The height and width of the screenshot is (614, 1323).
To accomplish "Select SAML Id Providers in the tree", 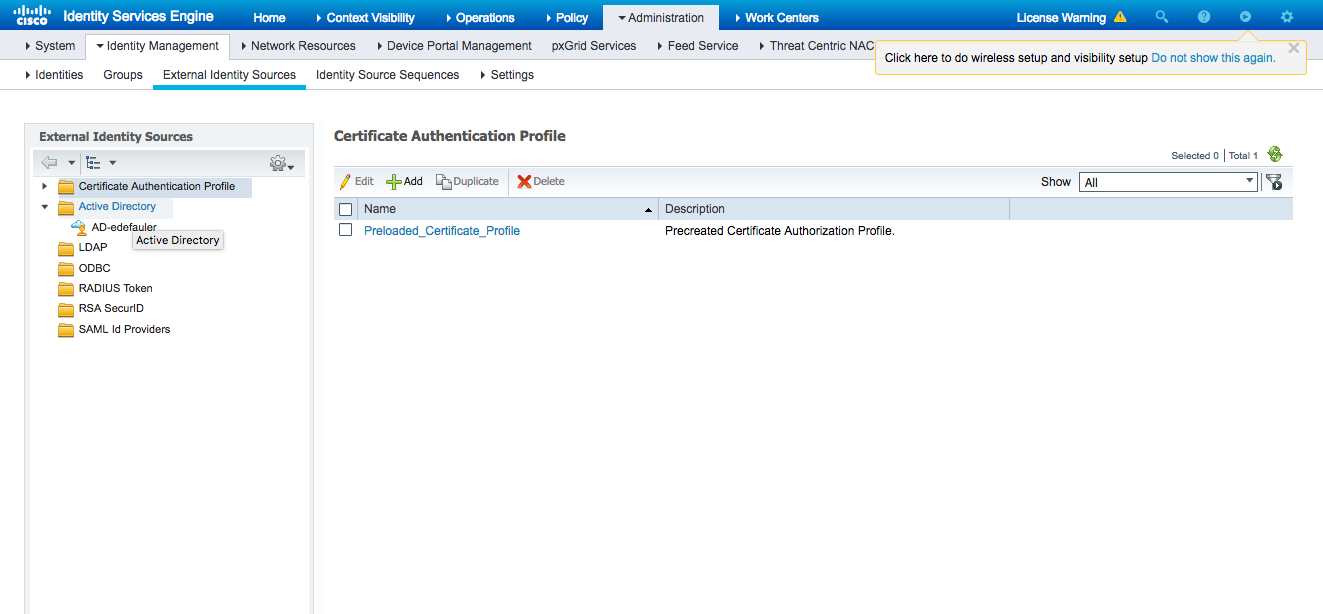I will coord(125,330).
